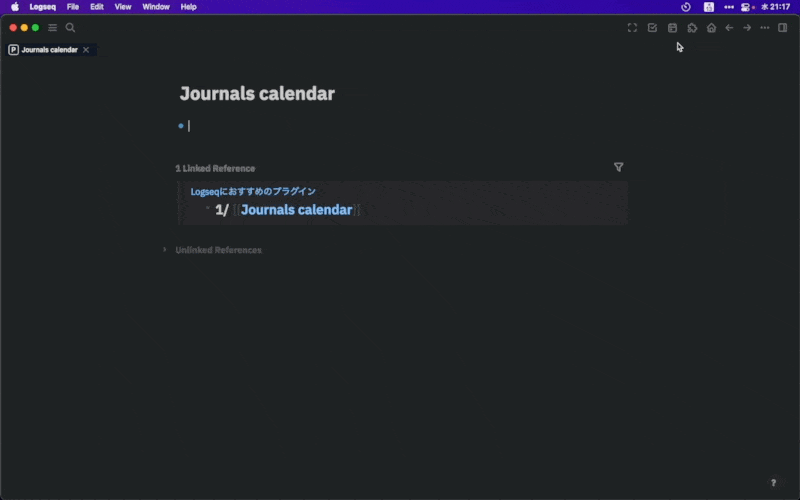Click the blue bullet of the empty block
Screen dimensions: 800x500
pos(181,126)
